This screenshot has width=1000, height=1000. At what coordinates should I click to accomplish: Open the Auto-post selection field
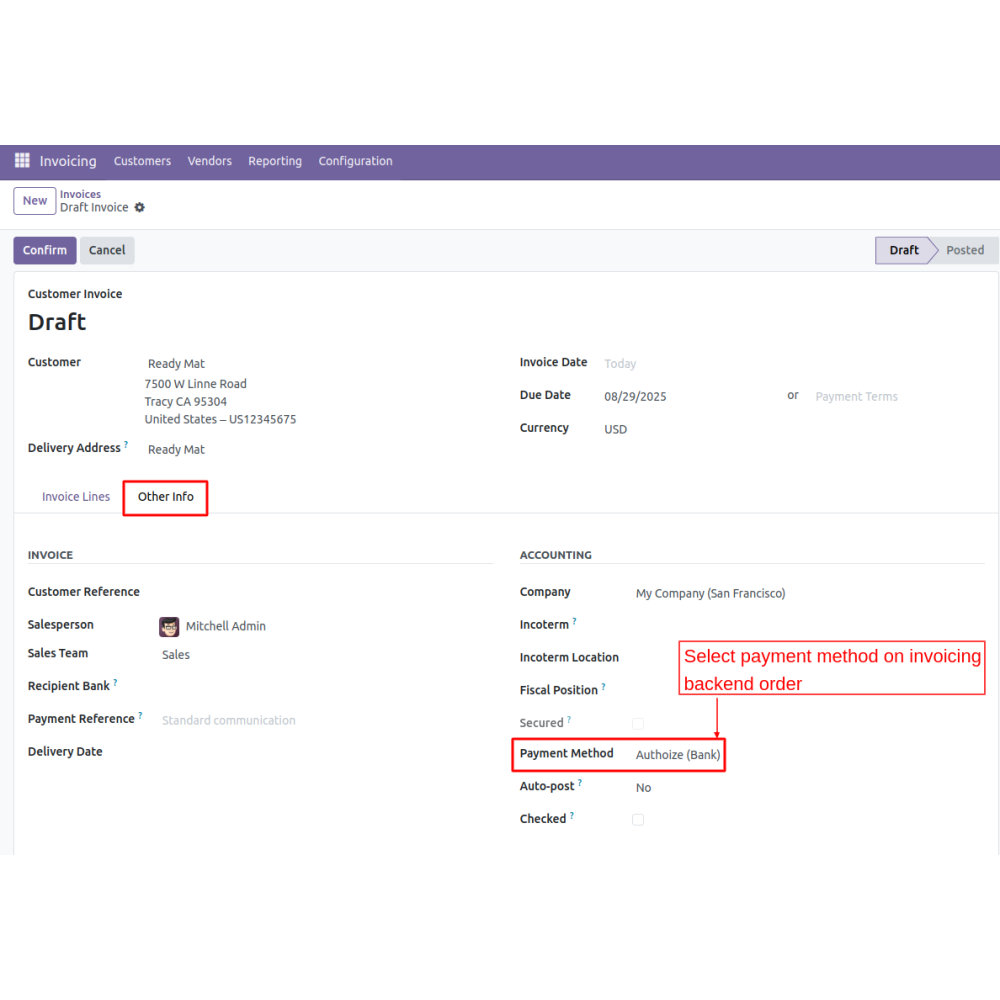[x=643, y=788]
